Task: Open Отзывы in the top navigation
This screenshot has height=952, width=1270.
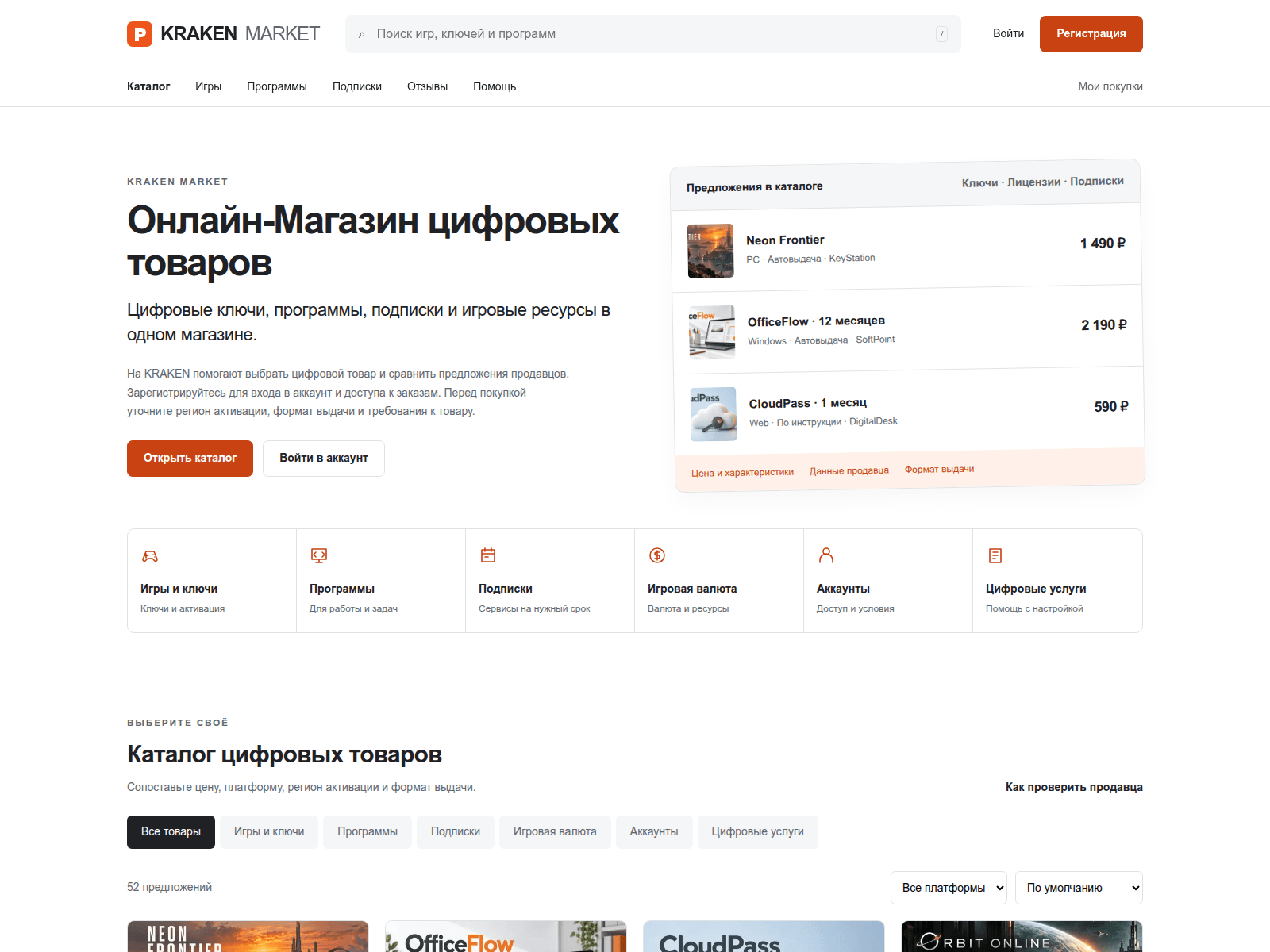Action: pos(427,86)
